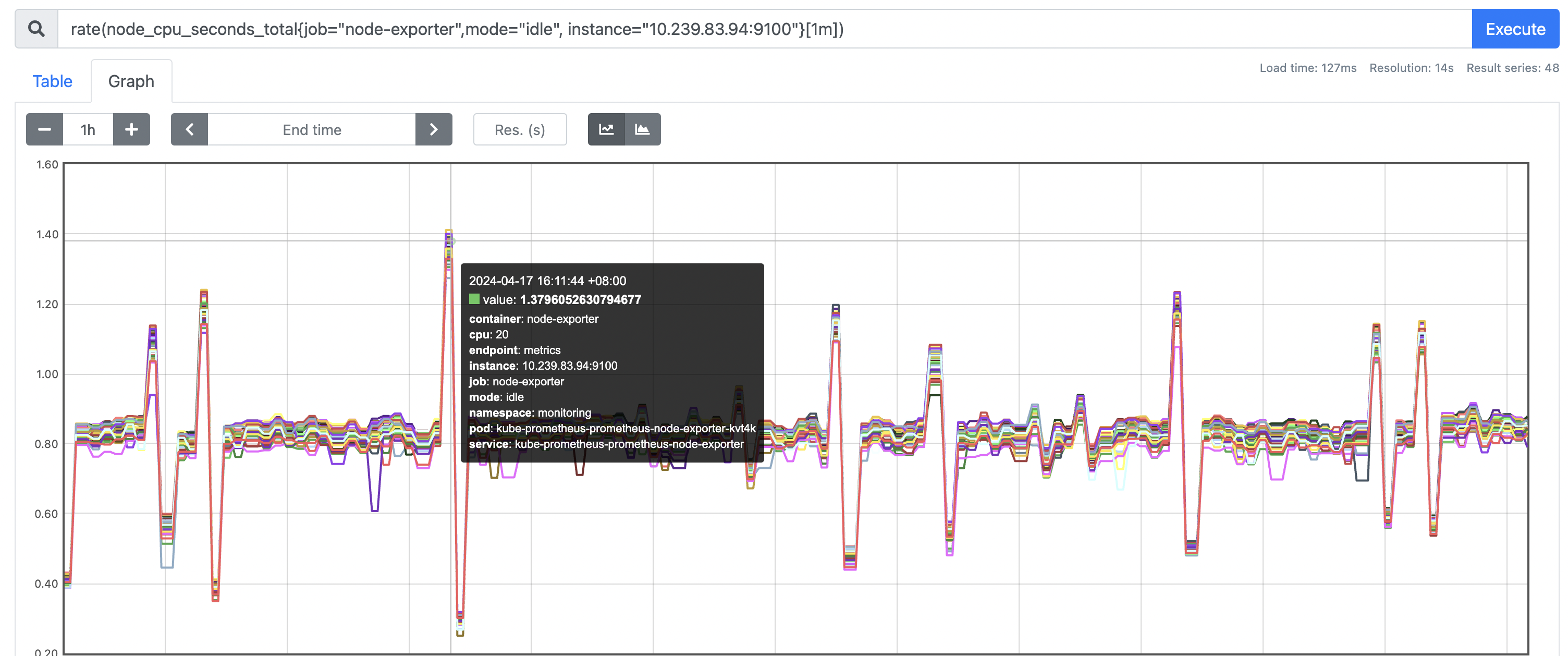Click the Load time: 127ms label
The height and width of the screenshot is (656, 1568).
1307,68
